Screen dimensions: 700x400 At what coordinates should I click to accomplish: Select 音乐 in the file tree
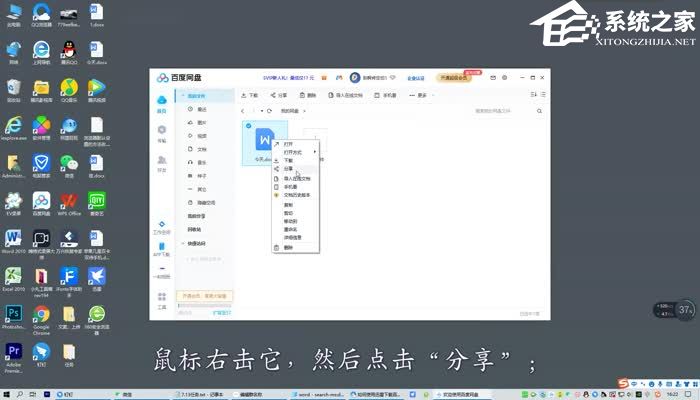204,162
